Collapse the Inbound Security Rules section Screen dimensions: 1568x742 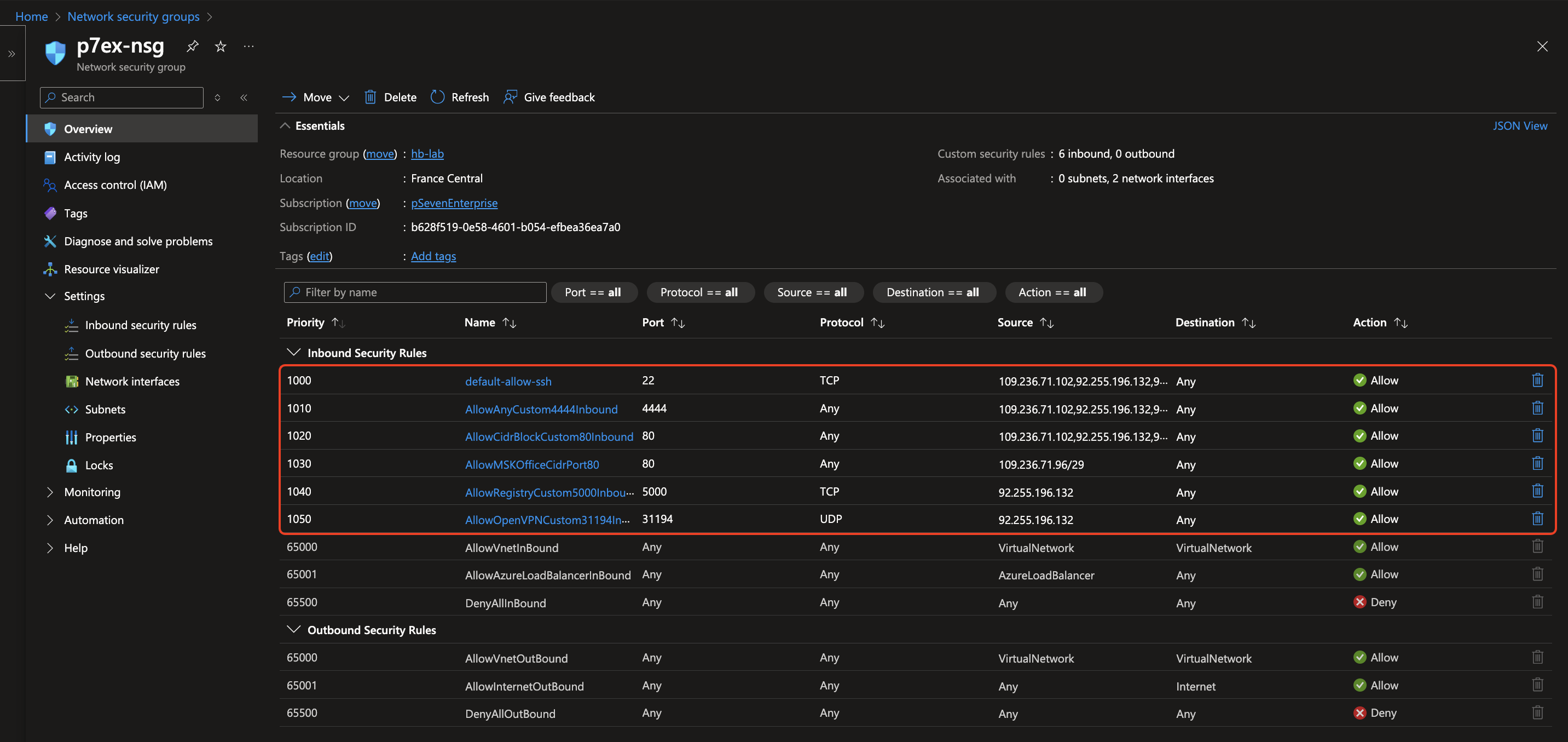[x=294, y=353]
